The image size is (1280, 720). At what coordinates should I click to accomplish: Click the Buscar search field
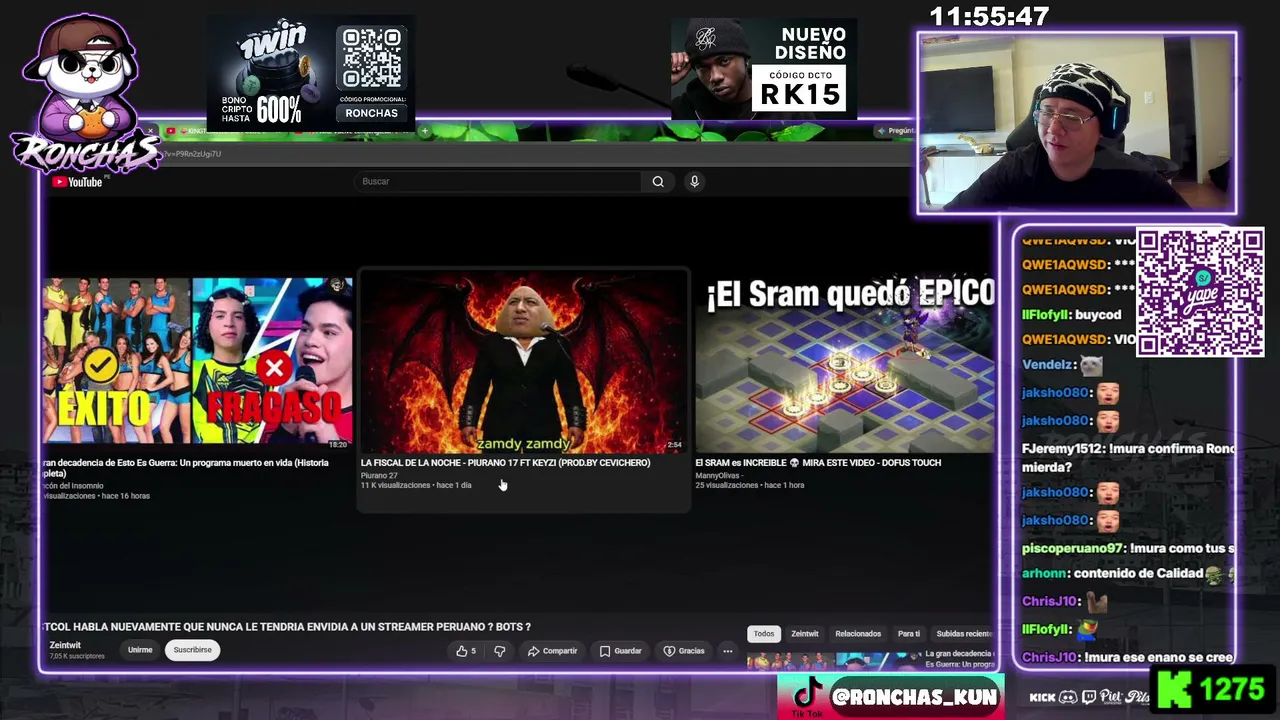pos(498,181)
